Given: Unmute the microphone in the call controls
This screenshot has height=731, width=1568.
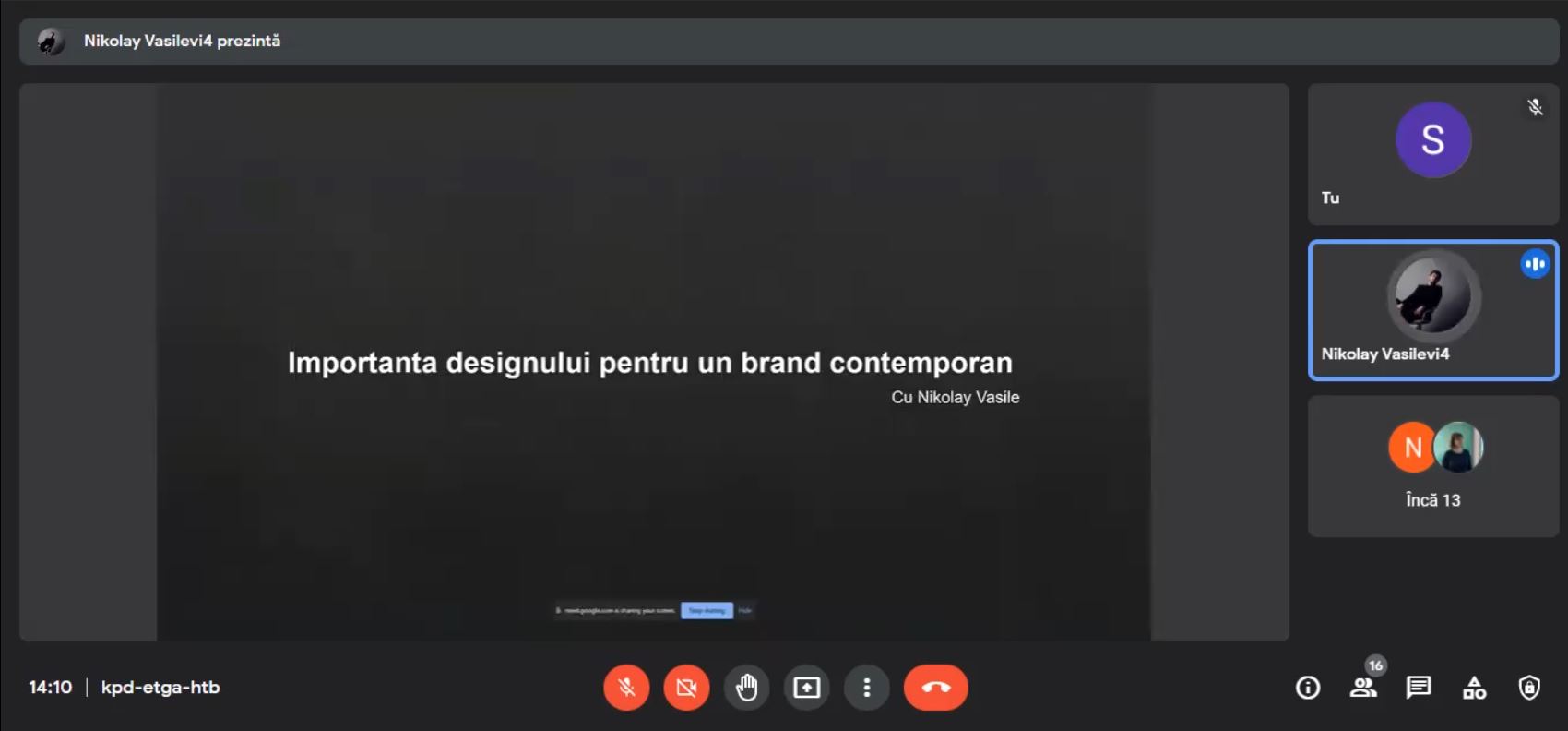Looking at the screenshot, I should point(626,688).
